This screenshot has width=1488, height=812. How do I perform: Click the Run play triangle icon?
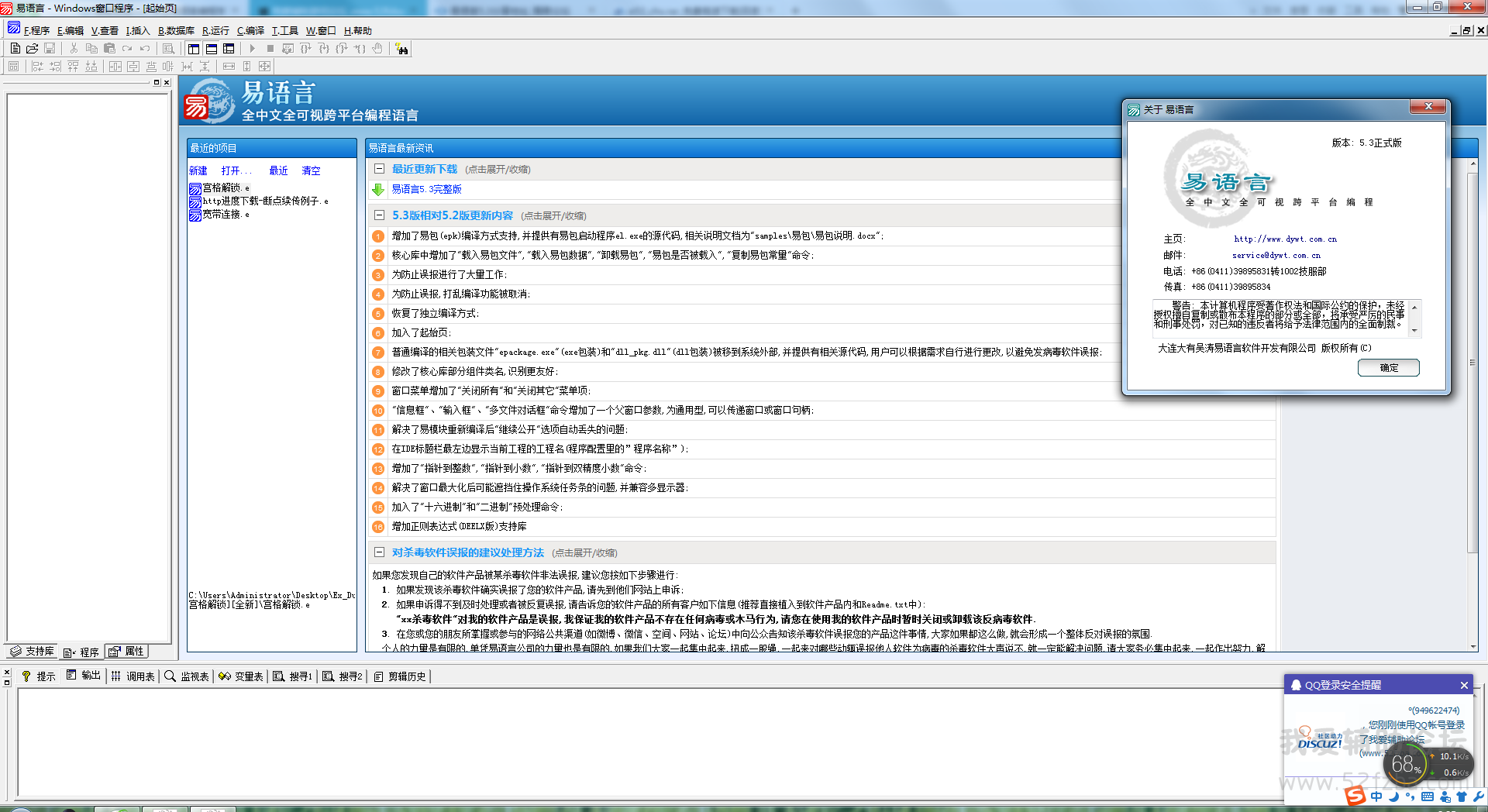click(x=252, y=48)
